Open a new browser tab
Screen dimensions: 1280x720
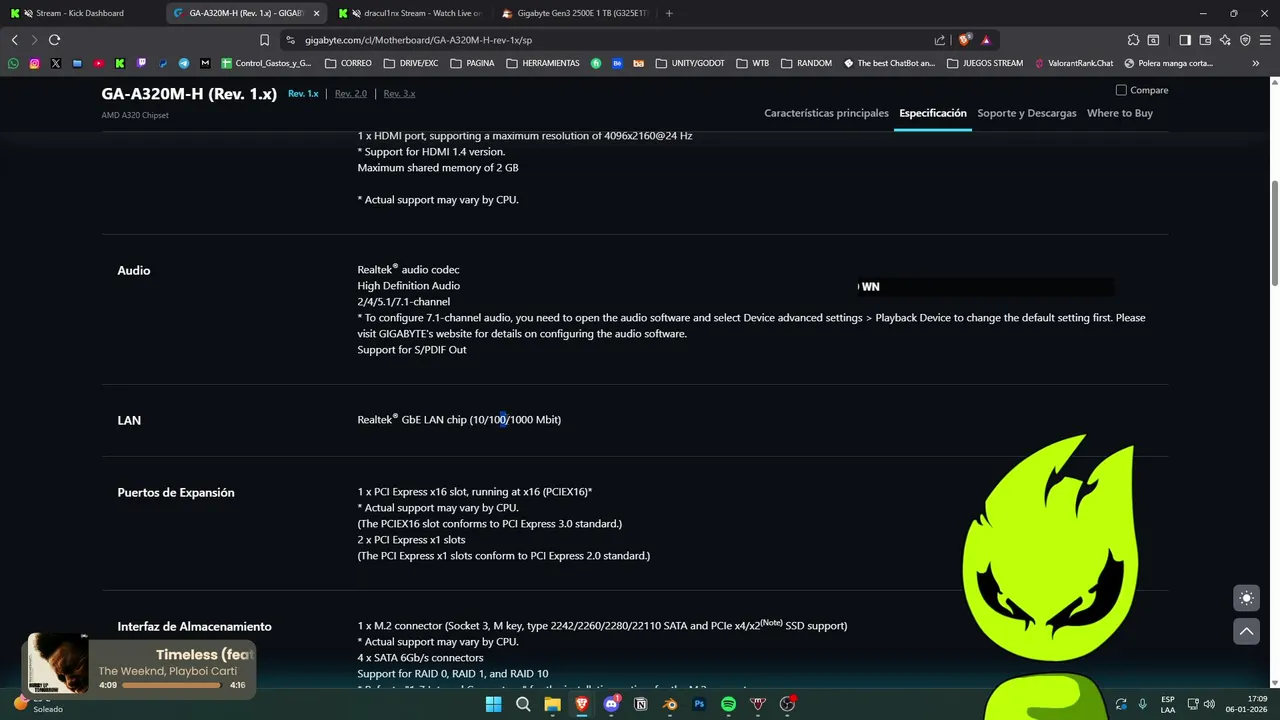tap(669, 13)
